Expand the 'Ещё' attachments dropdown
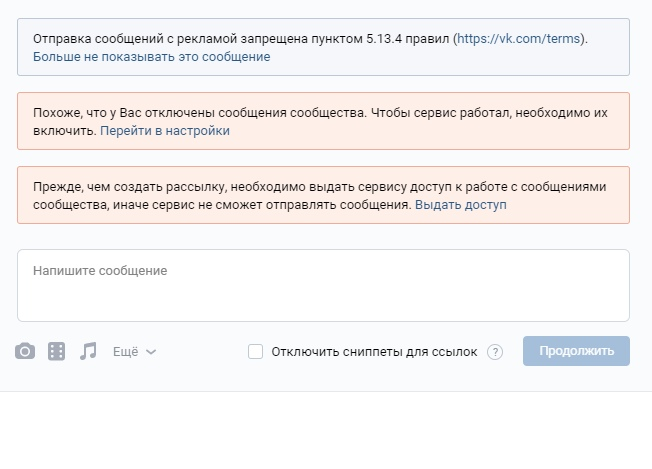This screenshot has width=652, height=469. pyautogui.click(x=125, y=352)
